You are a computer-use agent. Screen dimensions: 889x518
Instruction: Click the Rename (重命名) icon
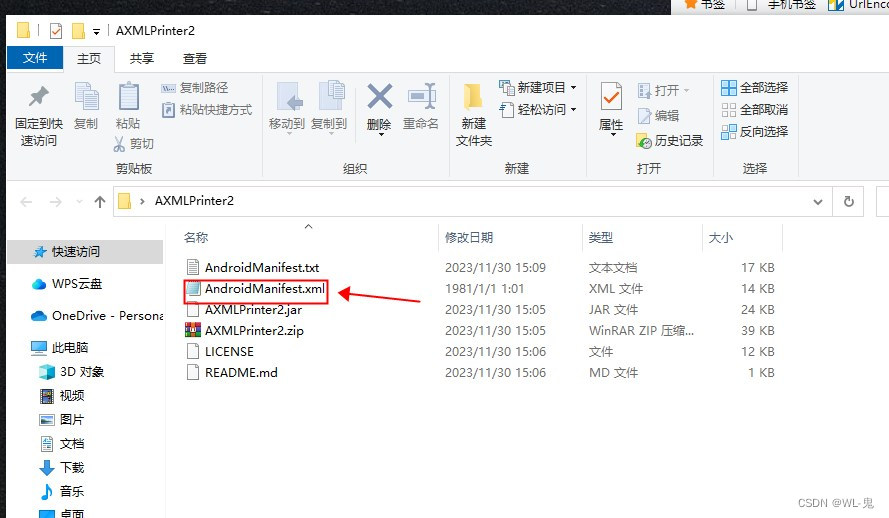click(x=422, y=96)
